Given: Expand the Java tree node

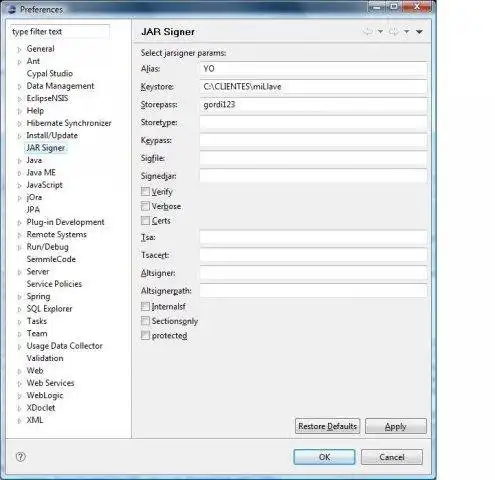Looking at the screenshot, I should click(x=19, y=161).
